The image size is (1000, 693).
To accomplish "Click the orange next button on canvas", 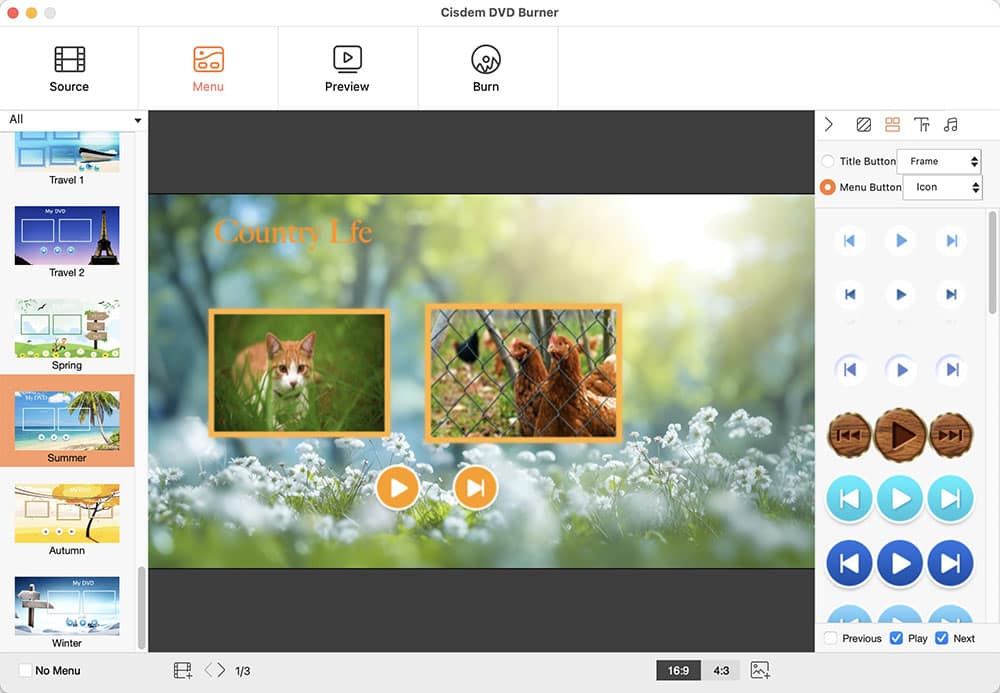I will (475, 488).
